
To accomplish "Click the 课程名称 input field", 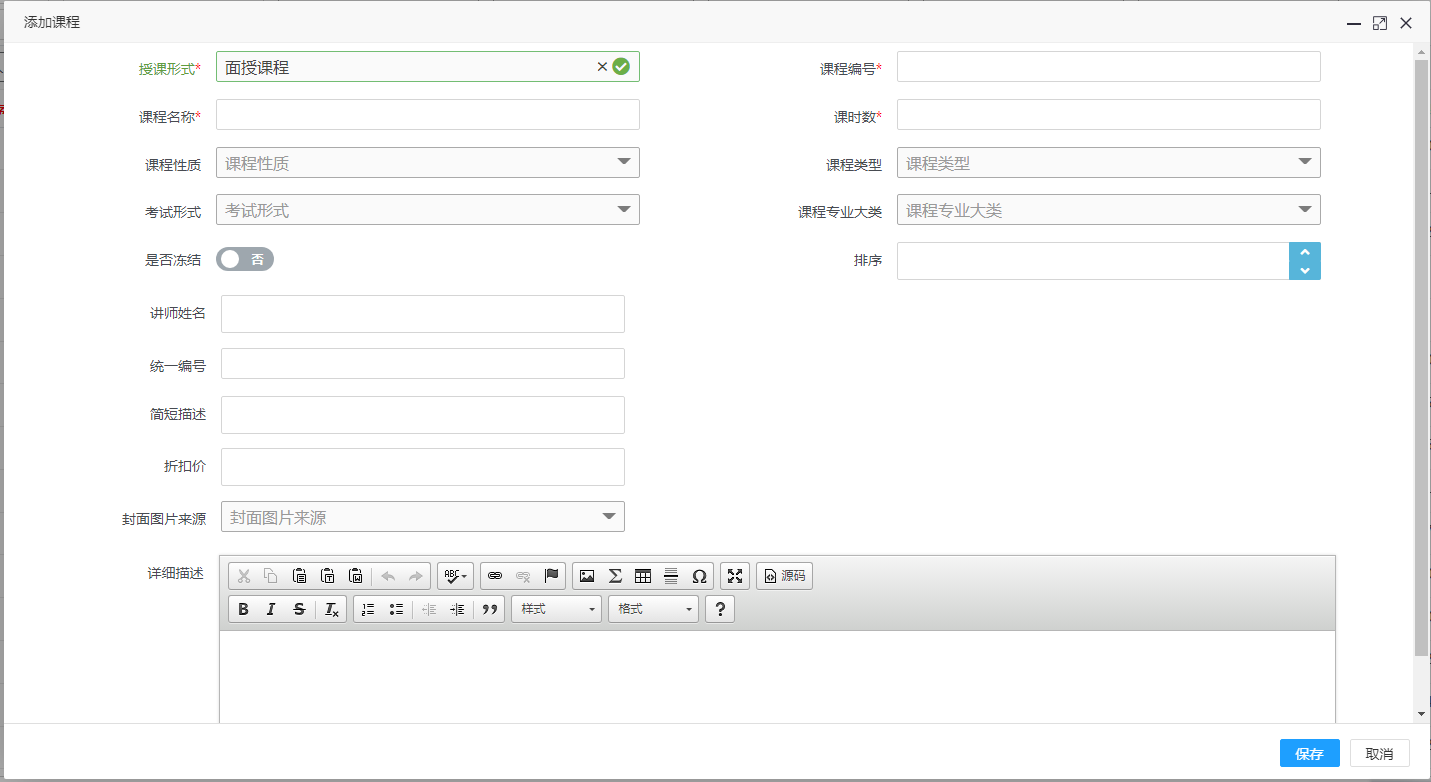I will 427,115.
